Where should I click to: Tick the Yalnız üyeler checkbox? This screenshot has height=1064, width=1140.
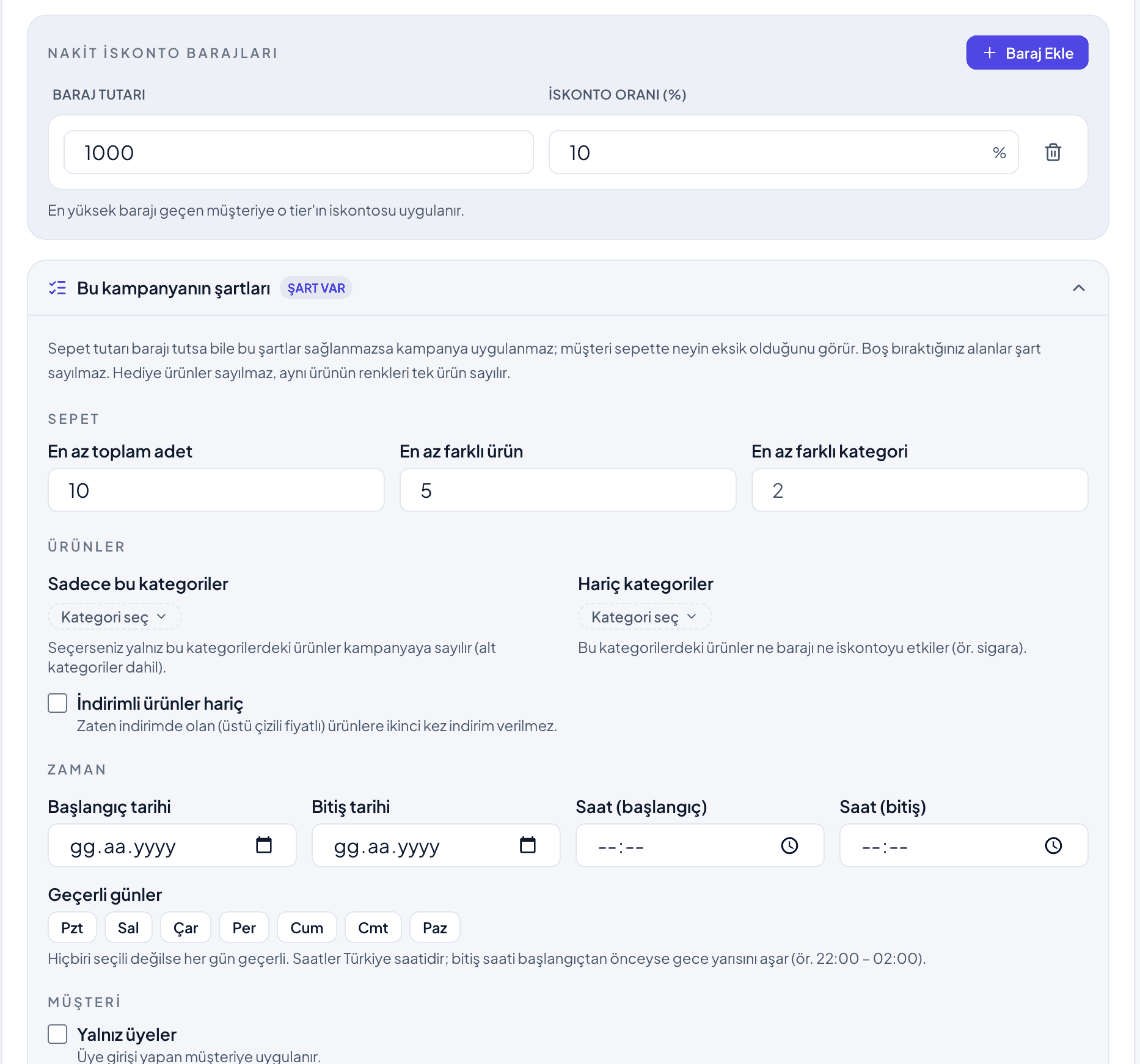click(57, 1034)
